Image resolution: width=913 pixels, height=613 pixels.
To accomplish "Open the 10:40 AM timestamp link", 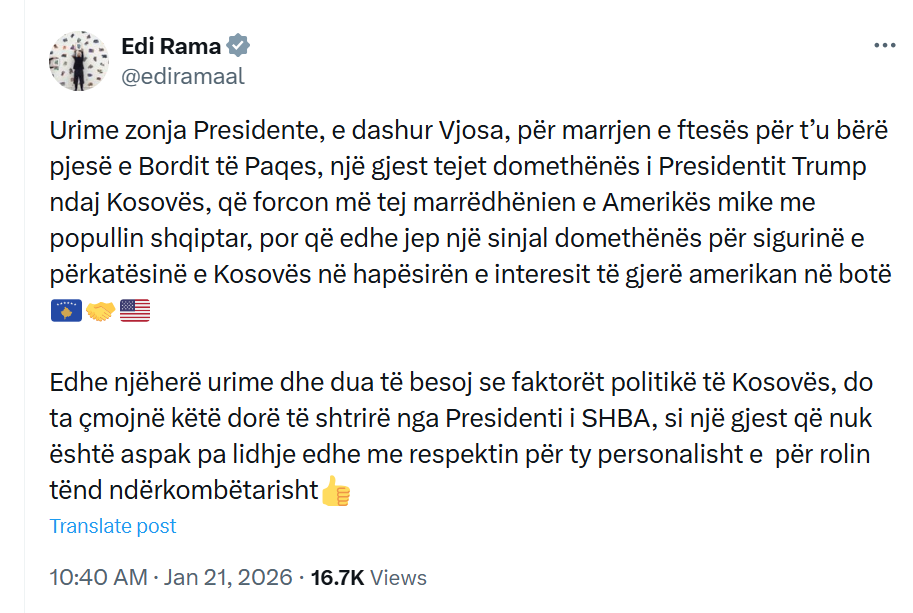I will 97,578.
